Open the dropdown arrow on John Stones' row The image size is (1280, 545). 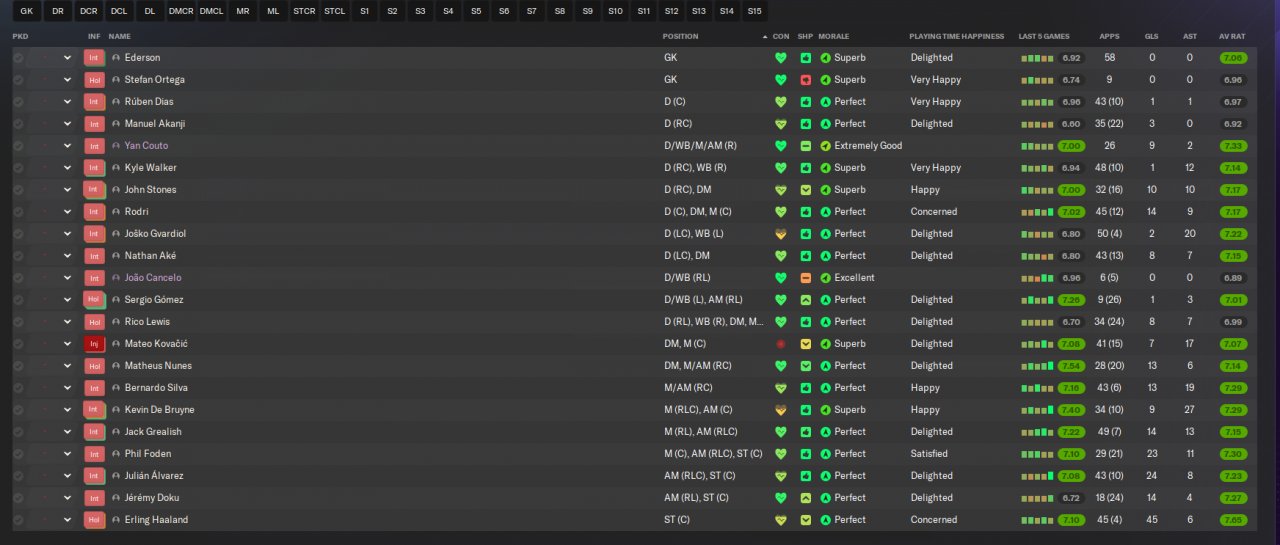68,190
